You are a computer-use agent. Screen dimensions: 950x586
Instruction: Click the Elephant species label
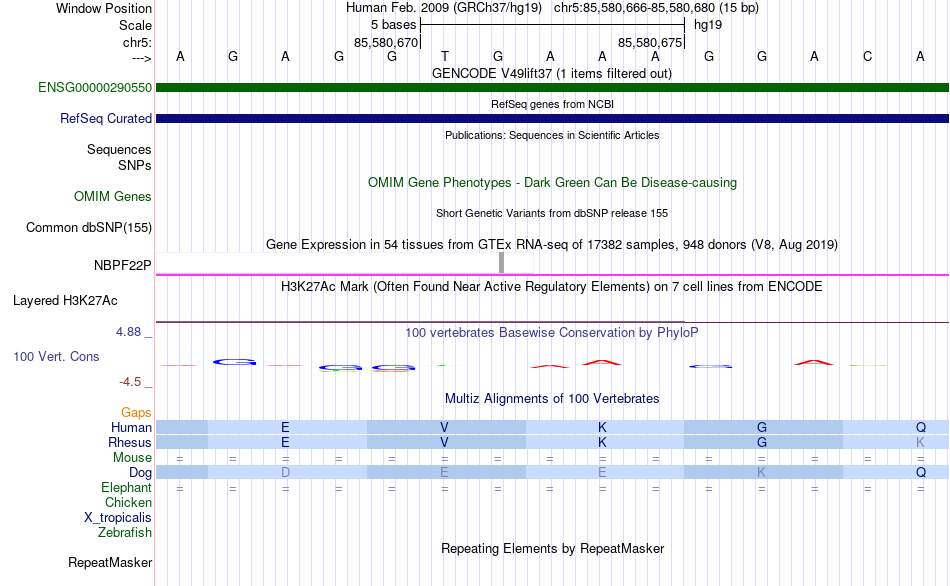(x=126, y=487)
